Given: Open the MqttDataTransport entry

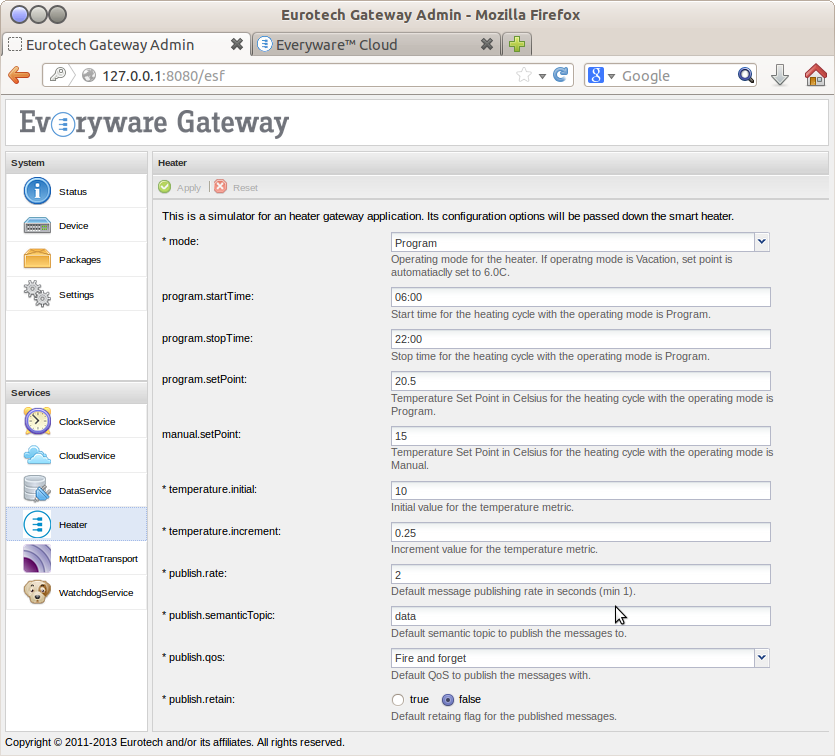Looking at the screenshot, I should [x=77, y=558].
